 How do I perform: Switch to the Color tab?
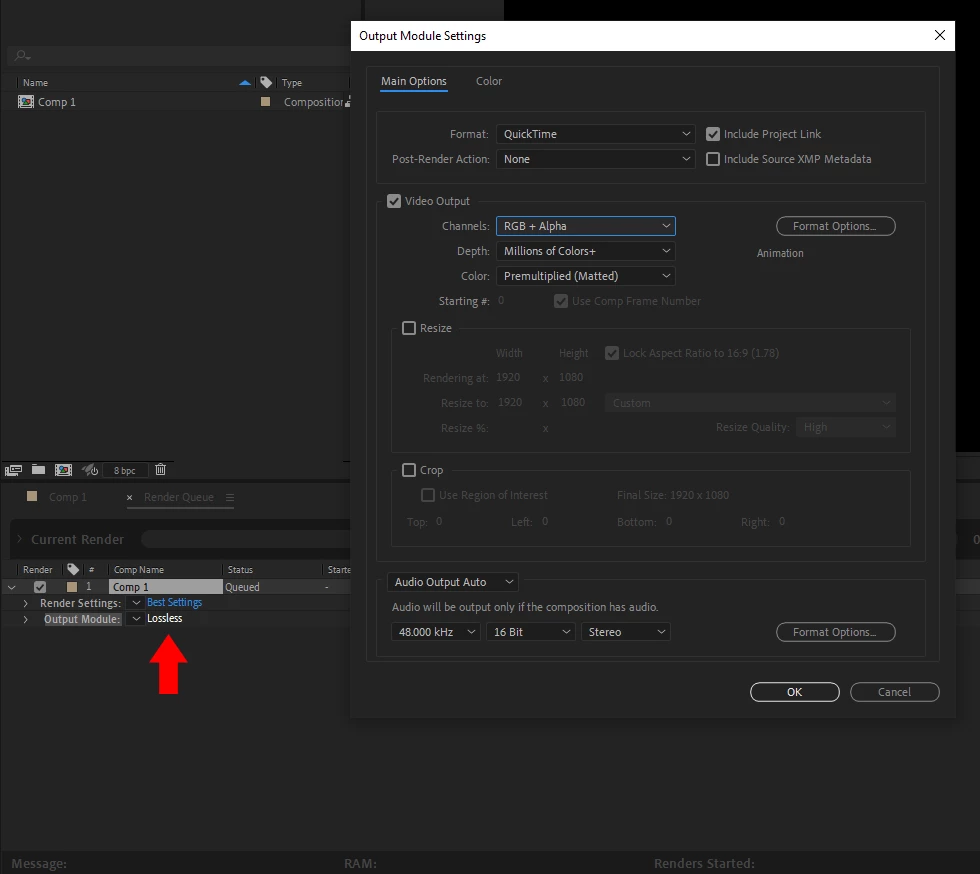(489, 81)
